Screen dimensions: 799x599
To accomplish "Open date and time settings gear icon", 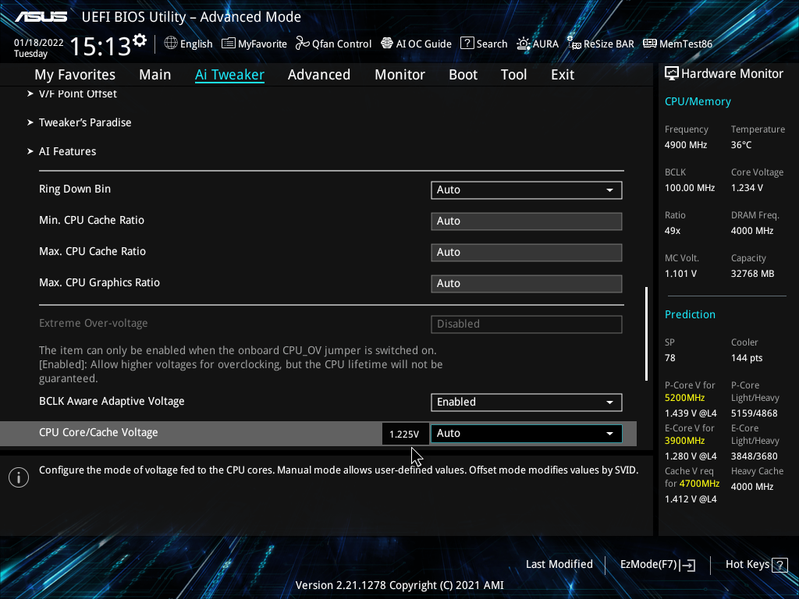I will 140,40.
